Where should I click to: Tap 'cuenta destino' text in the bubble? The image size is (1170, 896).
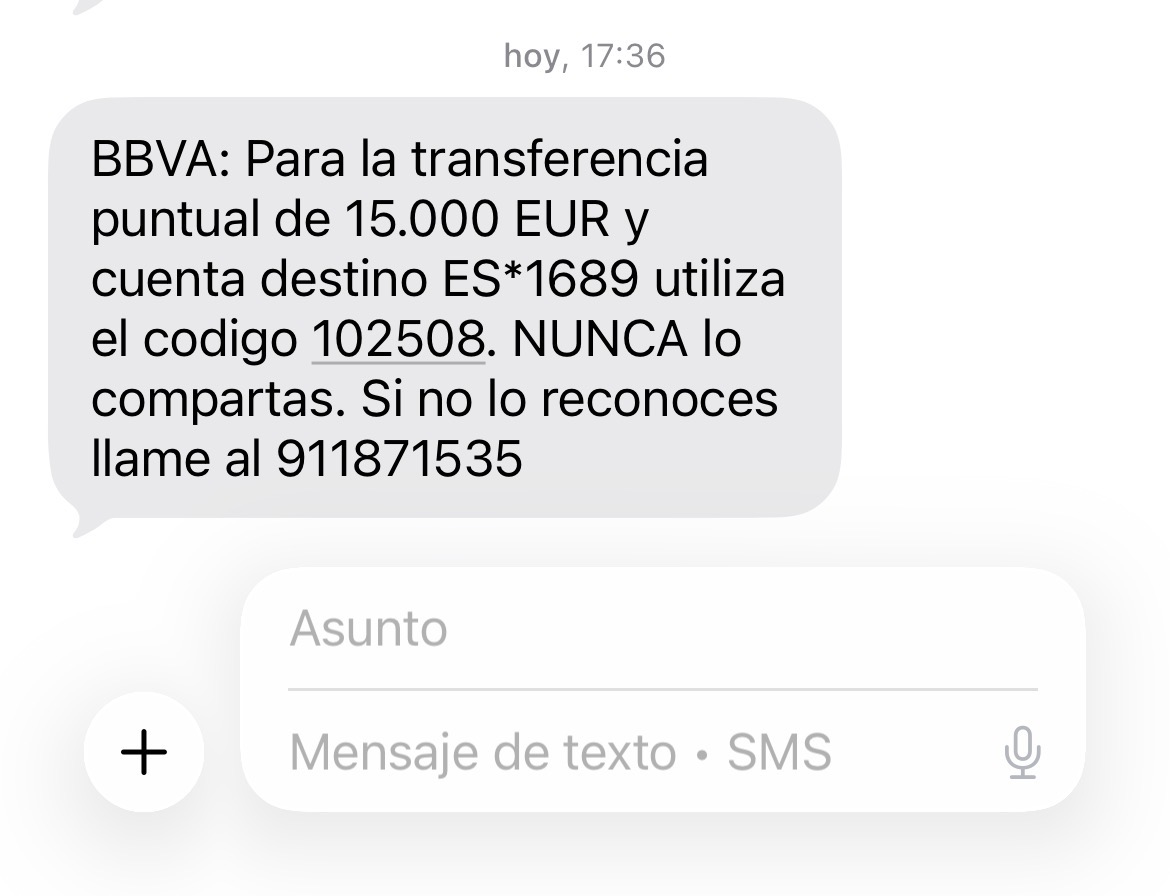(x=259, y=279)
